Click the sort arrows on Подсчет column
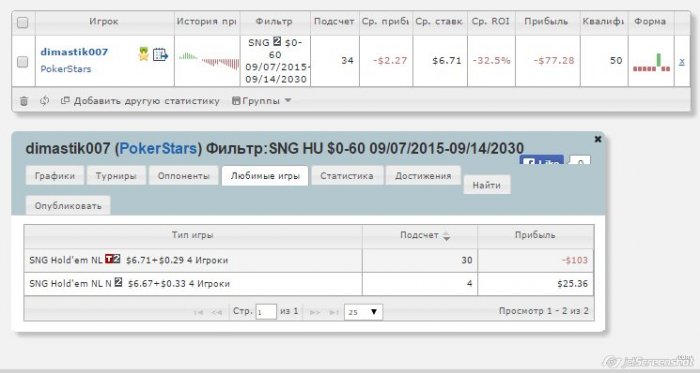The height and width of the screenshot is (373, 700). click(446, 236)
